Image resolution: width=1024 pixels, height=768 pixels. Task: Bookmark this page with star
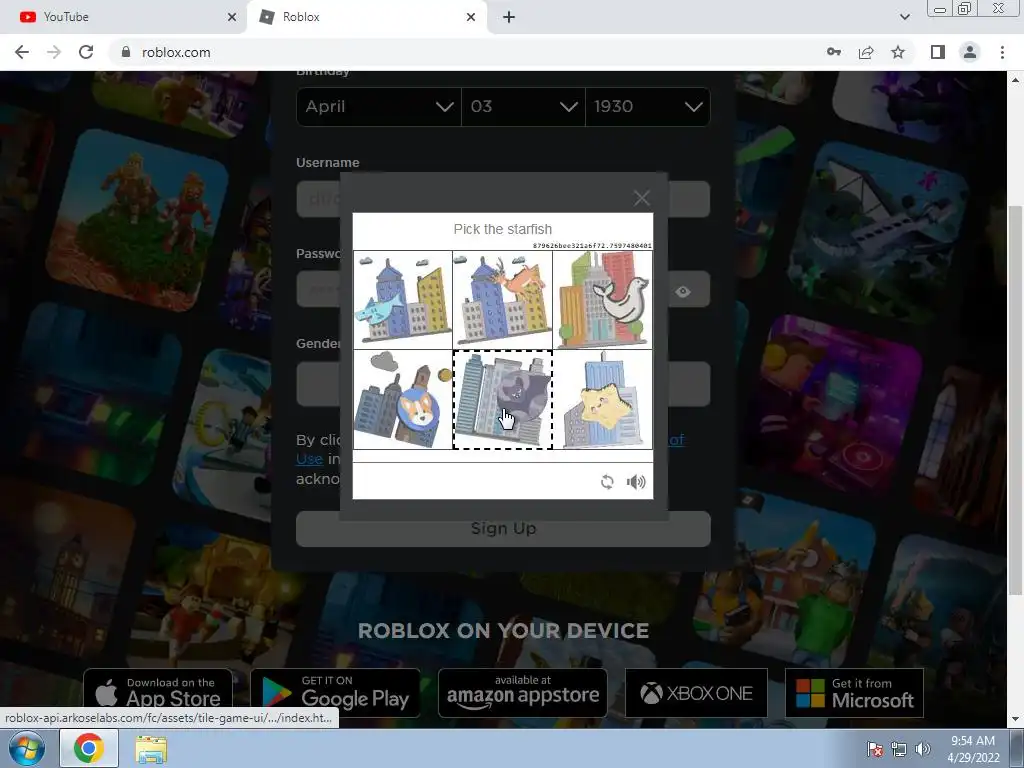pyautogui.click(x=898, y=52)
